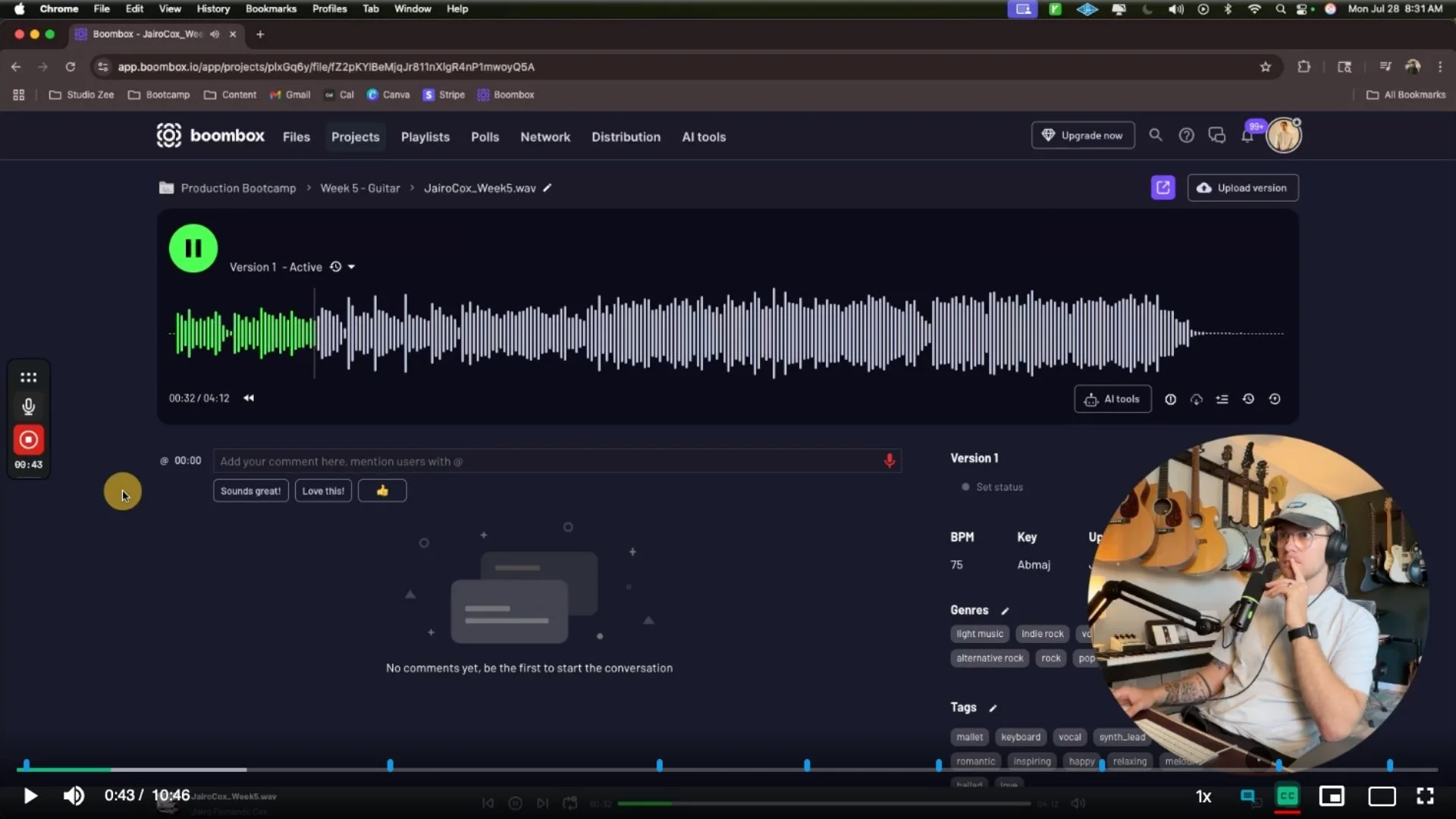Open the macOS History menu
This screenshot has width=1456, height=819.
[213, 9]
